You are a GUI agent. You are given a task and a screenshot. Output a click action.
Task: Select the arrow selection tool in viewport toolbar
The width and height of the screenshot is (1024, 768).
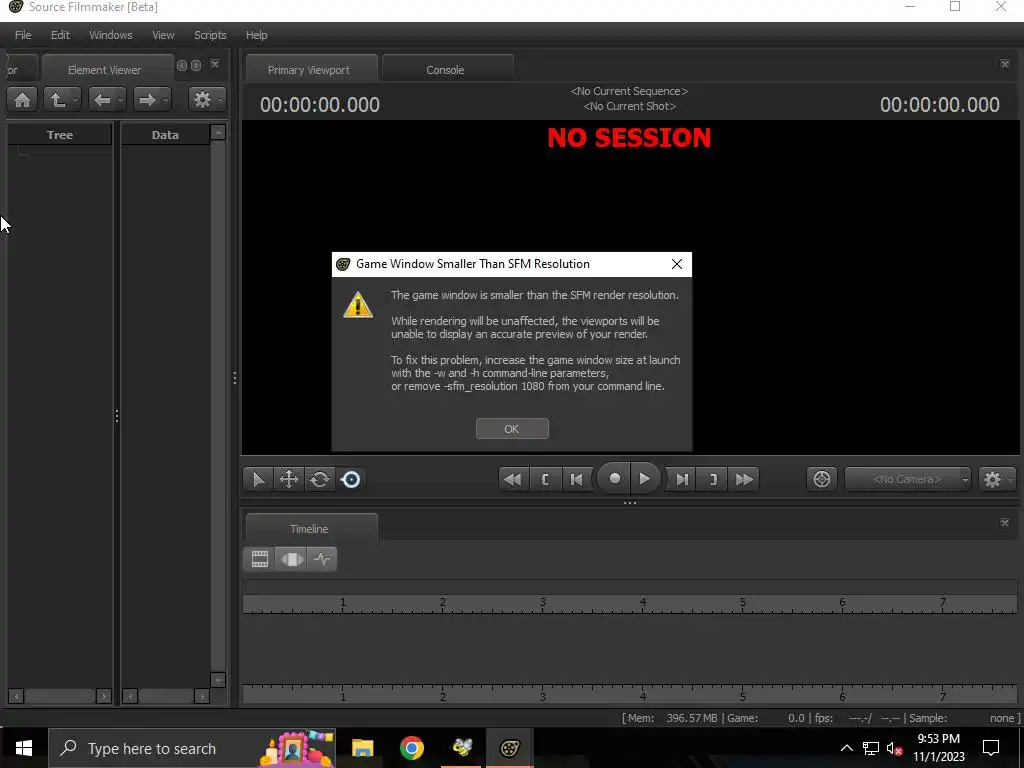click(x=259, y=480)
